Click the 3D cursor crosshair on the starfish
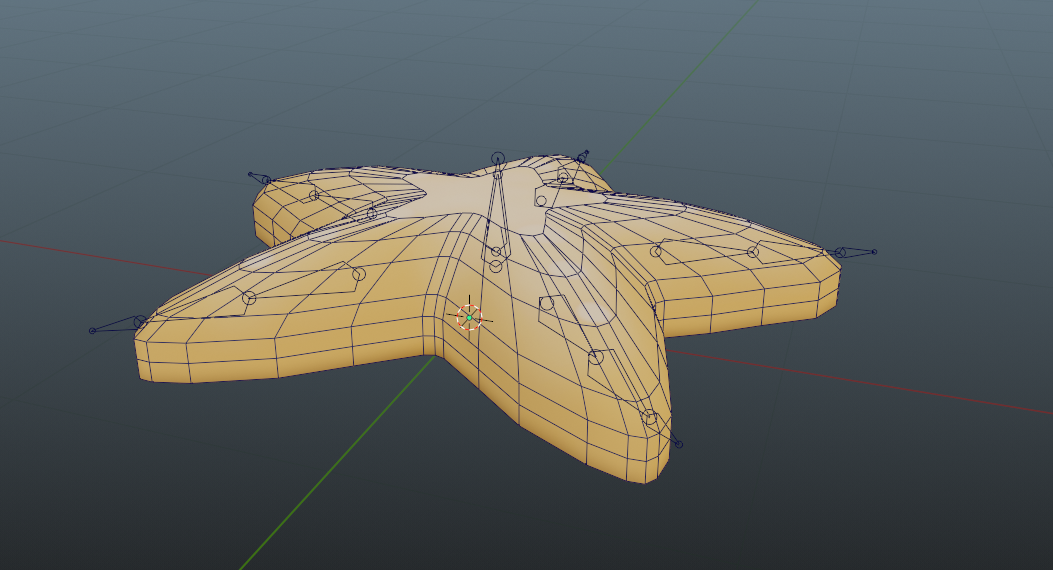Viewport: 1053px width, 570px height. [469, 317]
